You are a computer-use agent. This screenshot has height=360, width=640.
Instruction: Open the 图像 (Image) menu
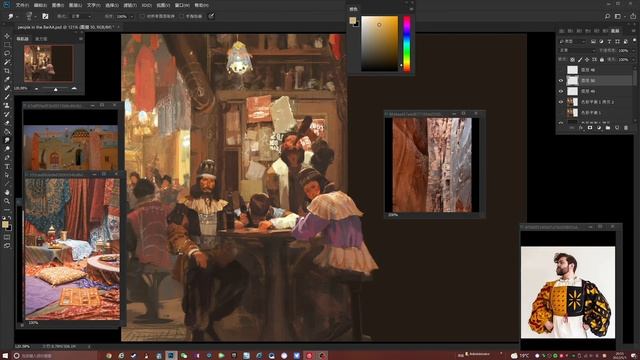pyautogui.click(x=58, y=5)
